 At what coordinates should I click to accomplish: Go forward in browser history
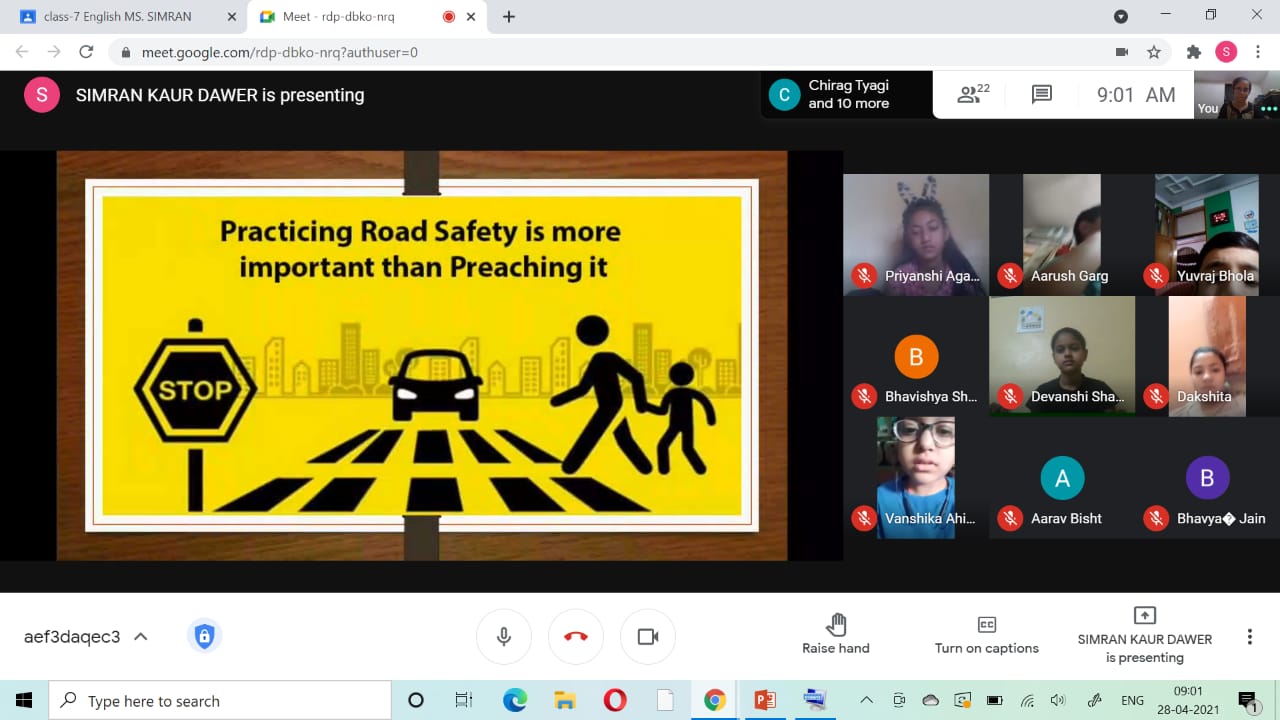click(x=54, y=52)
